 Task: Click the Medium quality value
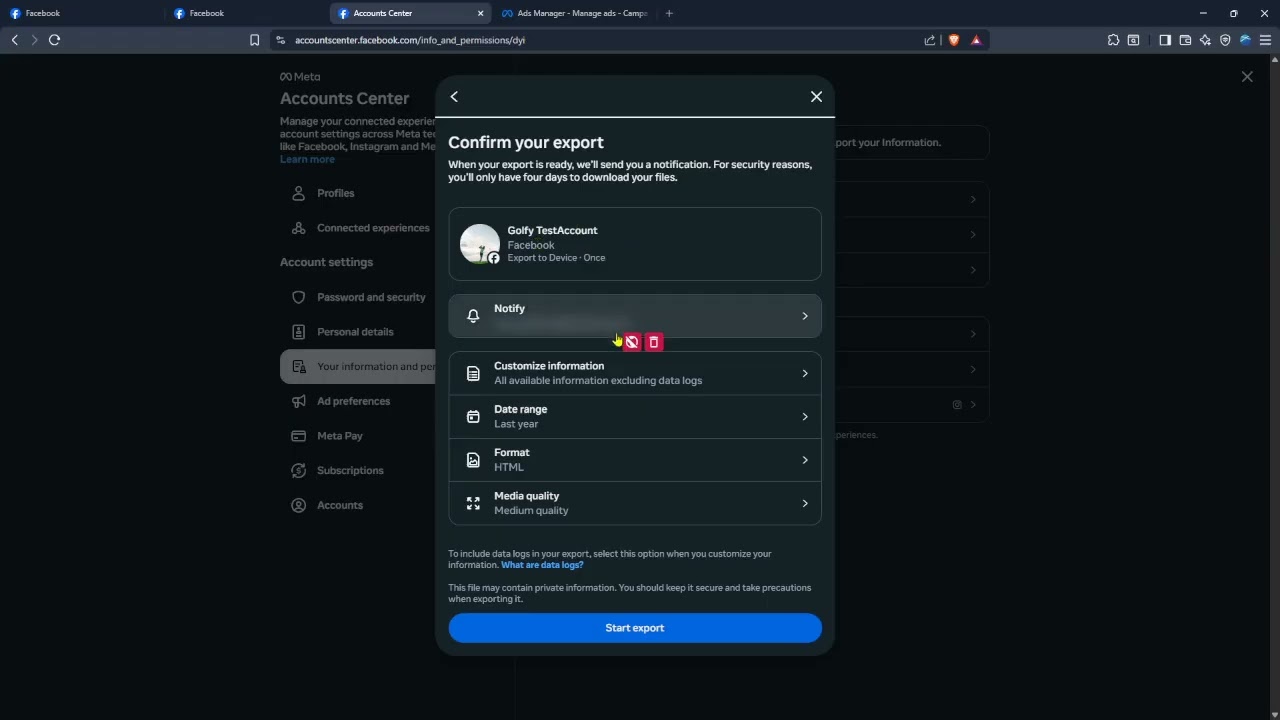[x=531, y=511]
